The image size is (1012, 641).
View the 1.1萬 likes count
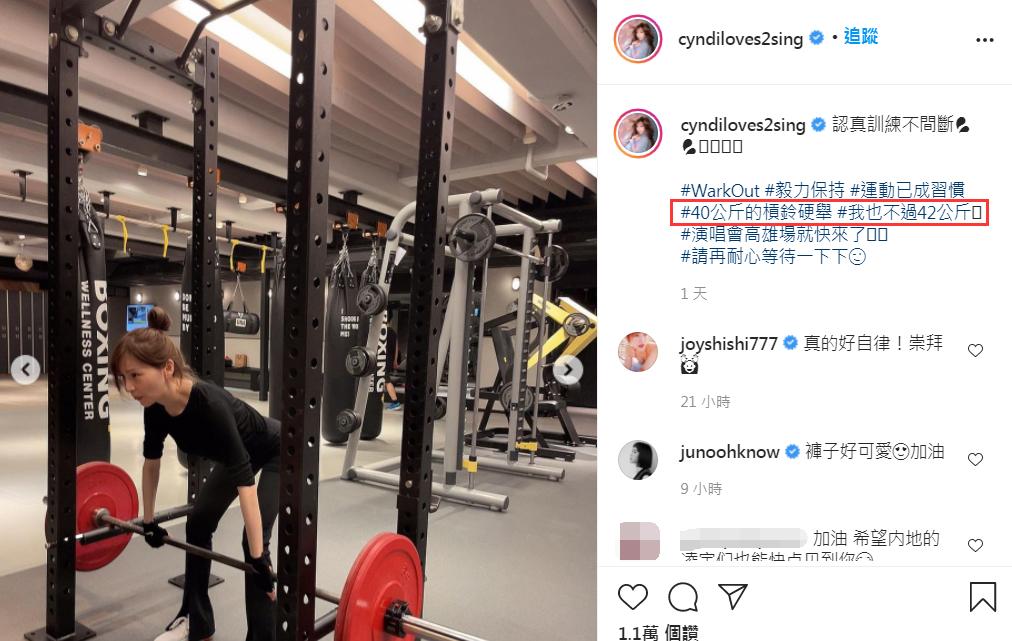pyautogui.click(x=658, y=633)
